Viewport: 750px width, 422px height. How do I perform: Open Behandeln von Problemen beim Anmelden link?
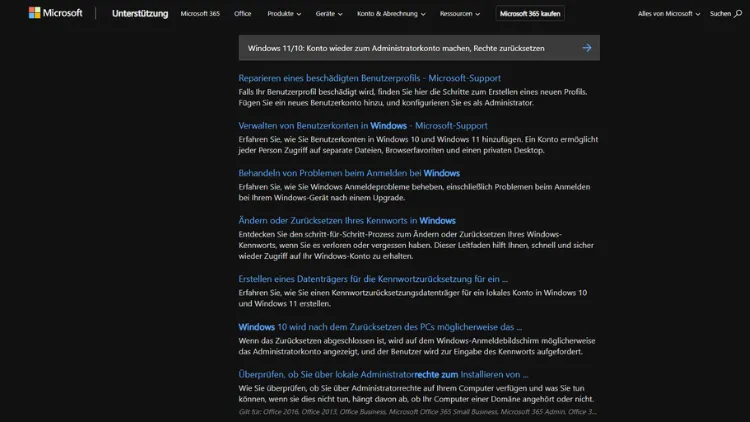[x=349, y=173]
